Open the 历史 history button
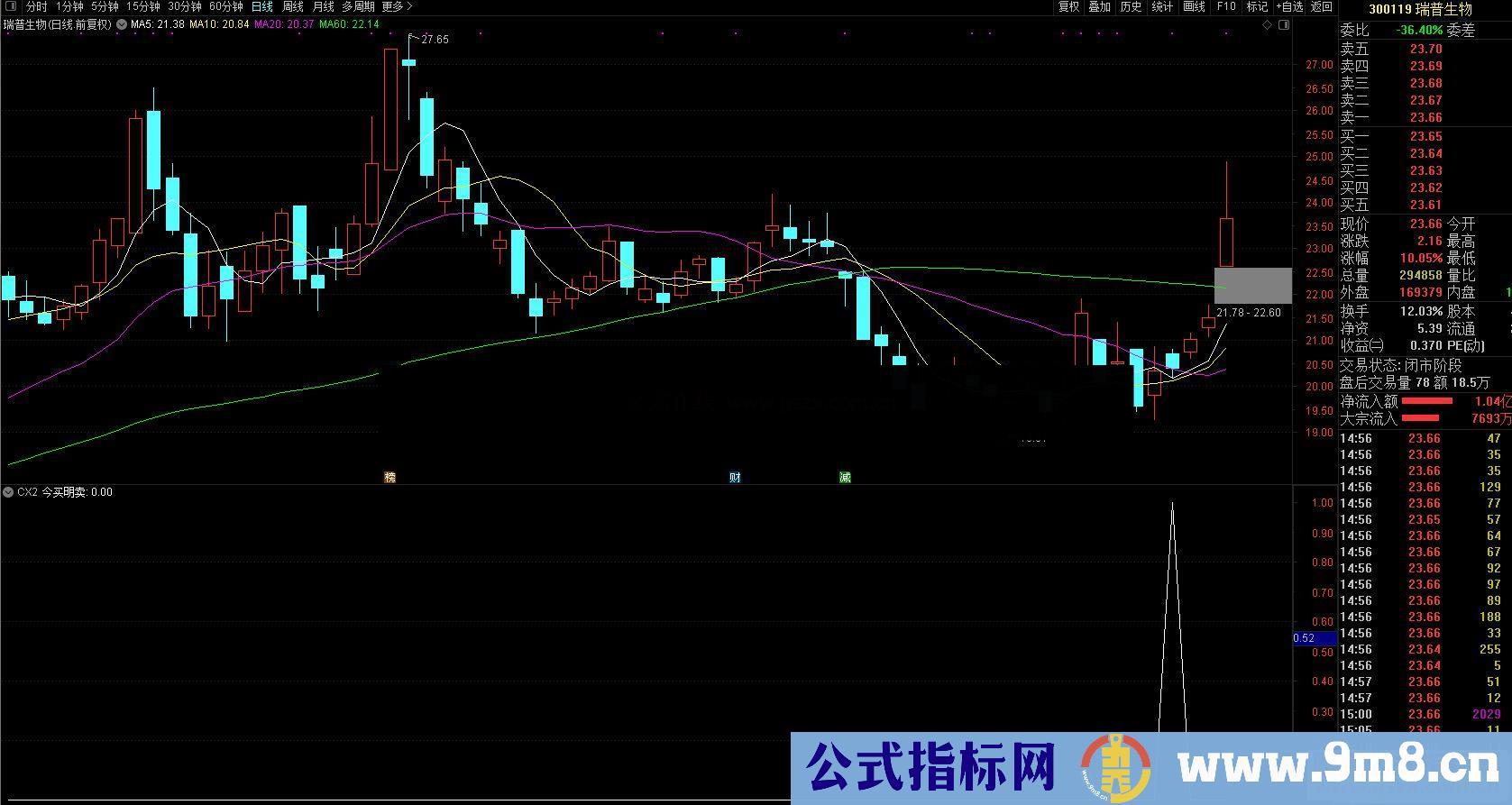This screenshot has width=1512, height=805. [1132, 6]
